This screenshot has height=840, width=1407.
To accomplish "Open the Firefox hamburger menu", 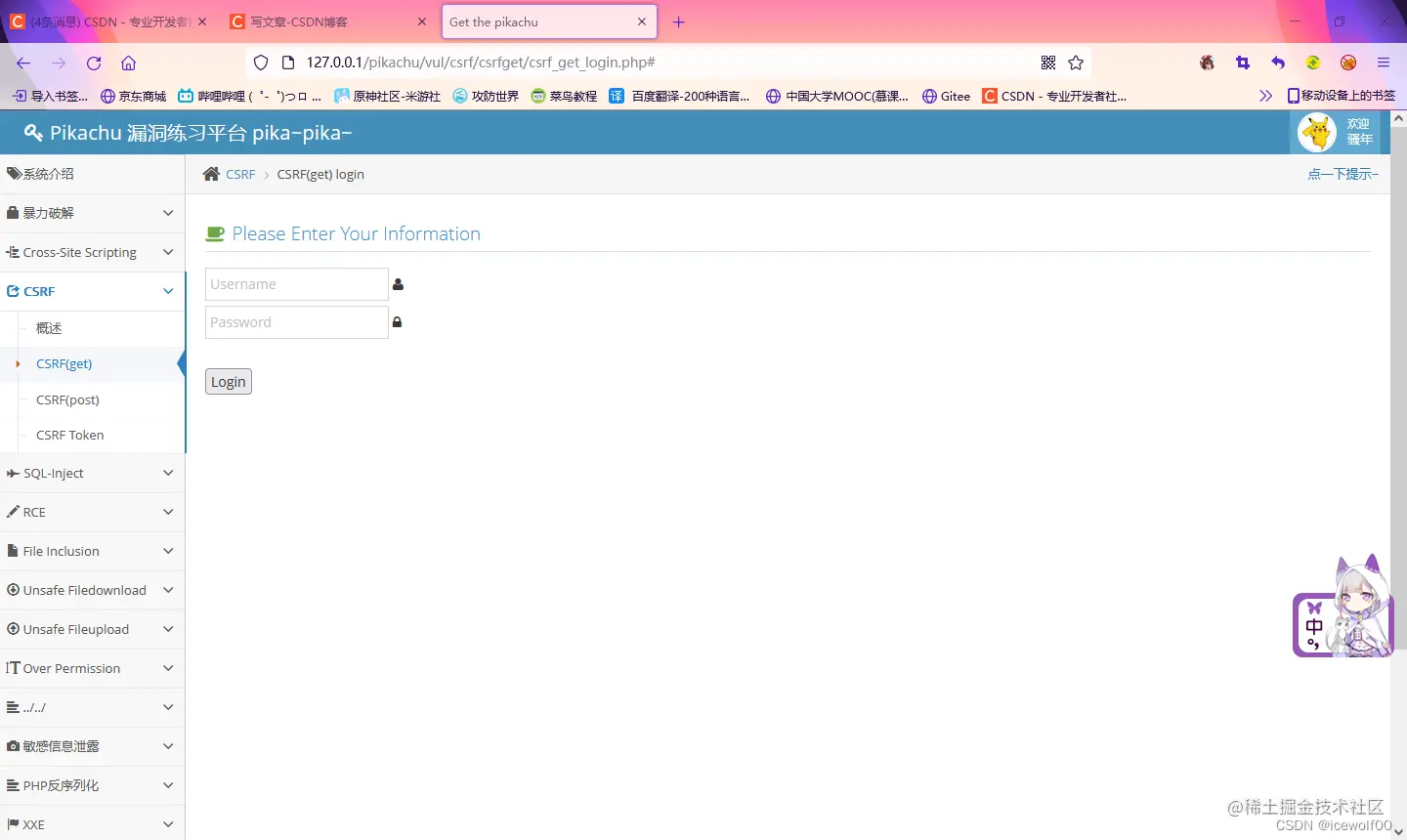I will (1384, 63).
